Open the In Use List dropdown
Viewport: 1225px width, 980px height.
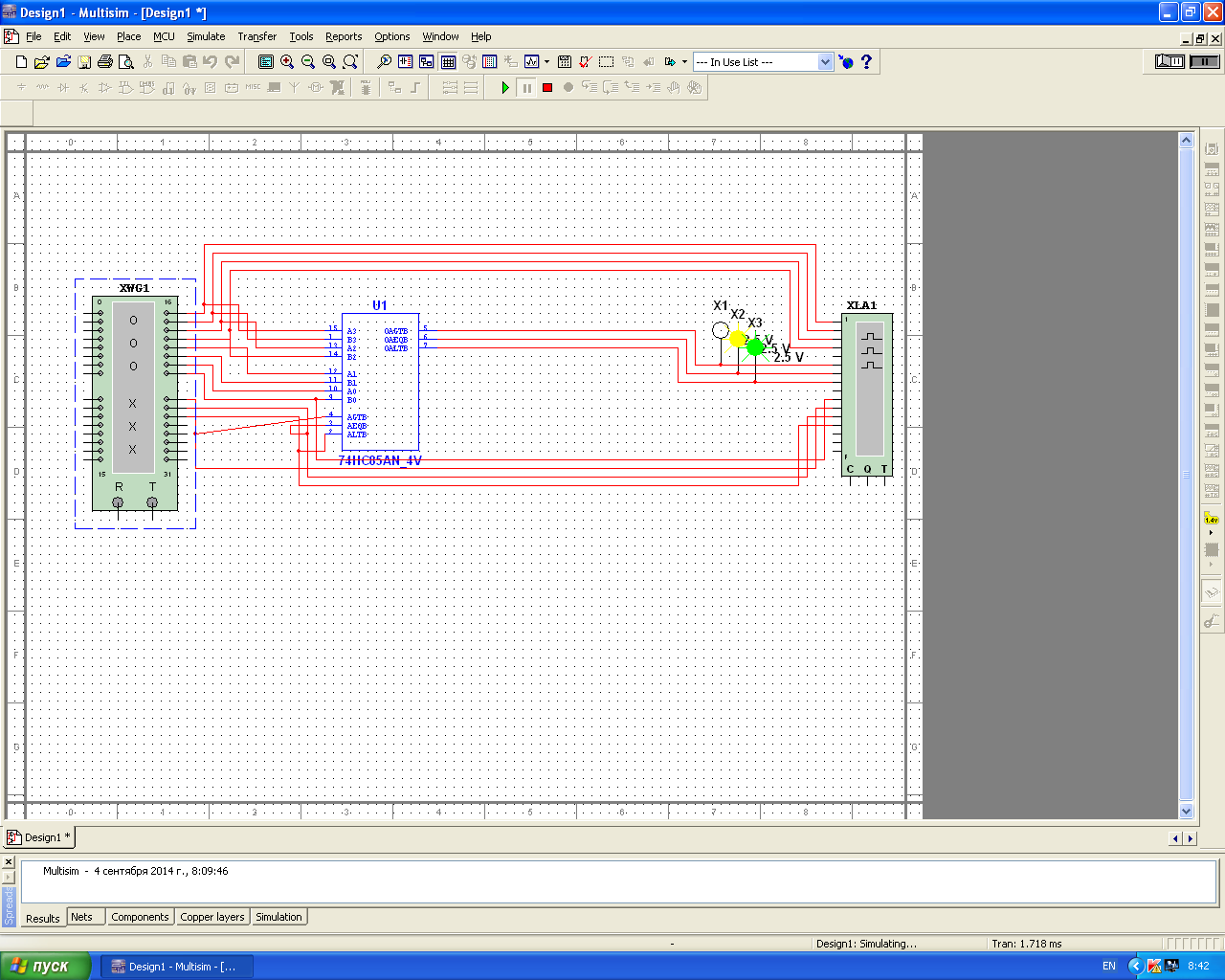click(826, 62)
